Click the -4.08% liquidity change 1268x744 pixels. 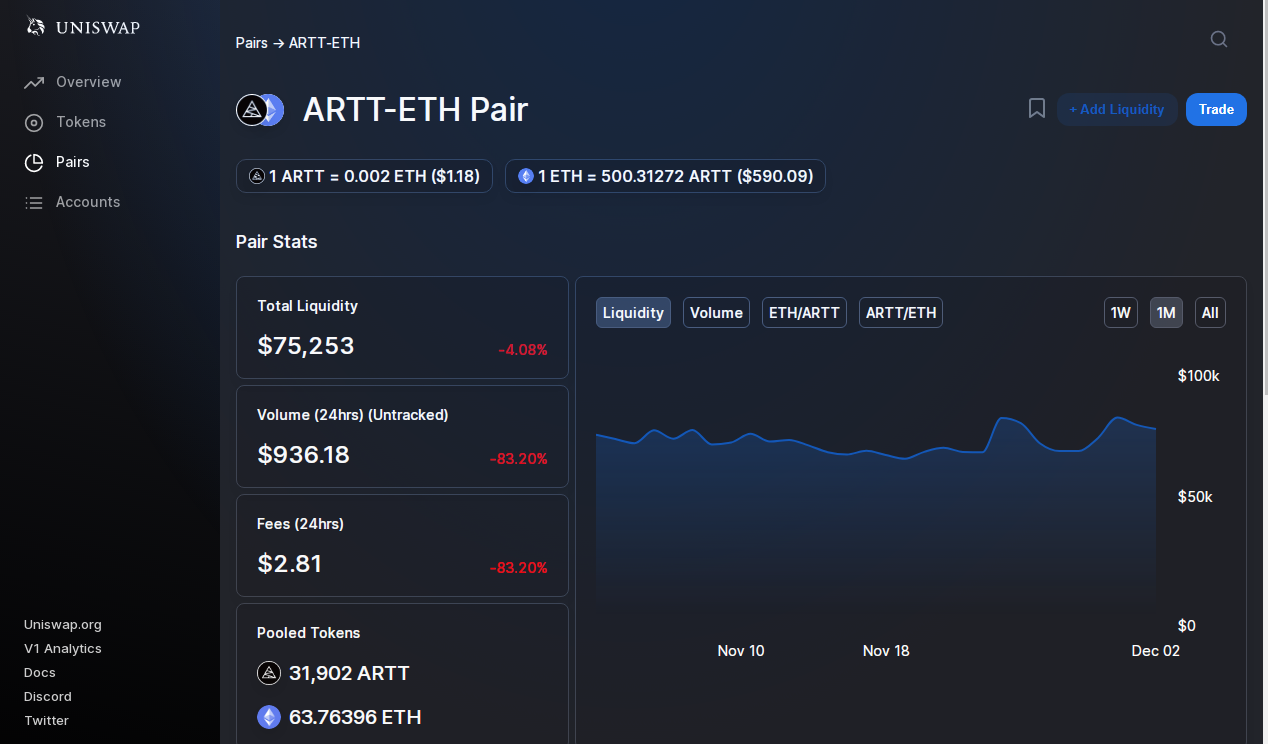pos(523,350)
